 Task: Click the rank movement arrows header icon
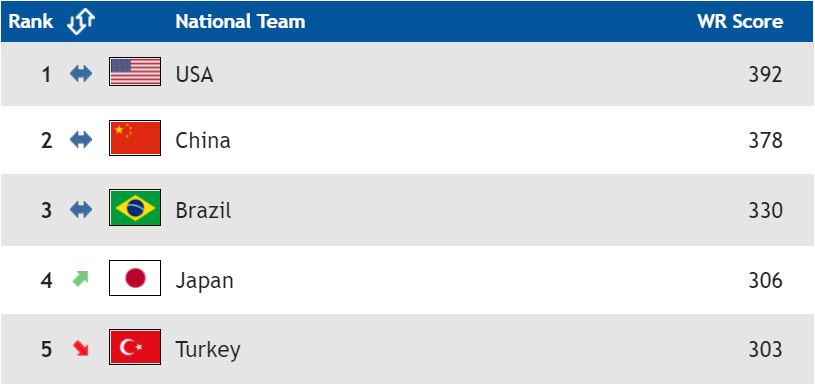[x=81, y=22]
